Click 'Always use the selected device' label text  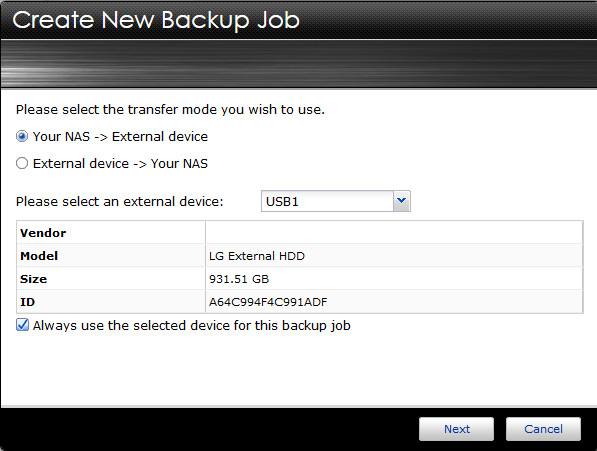[192, 325]
